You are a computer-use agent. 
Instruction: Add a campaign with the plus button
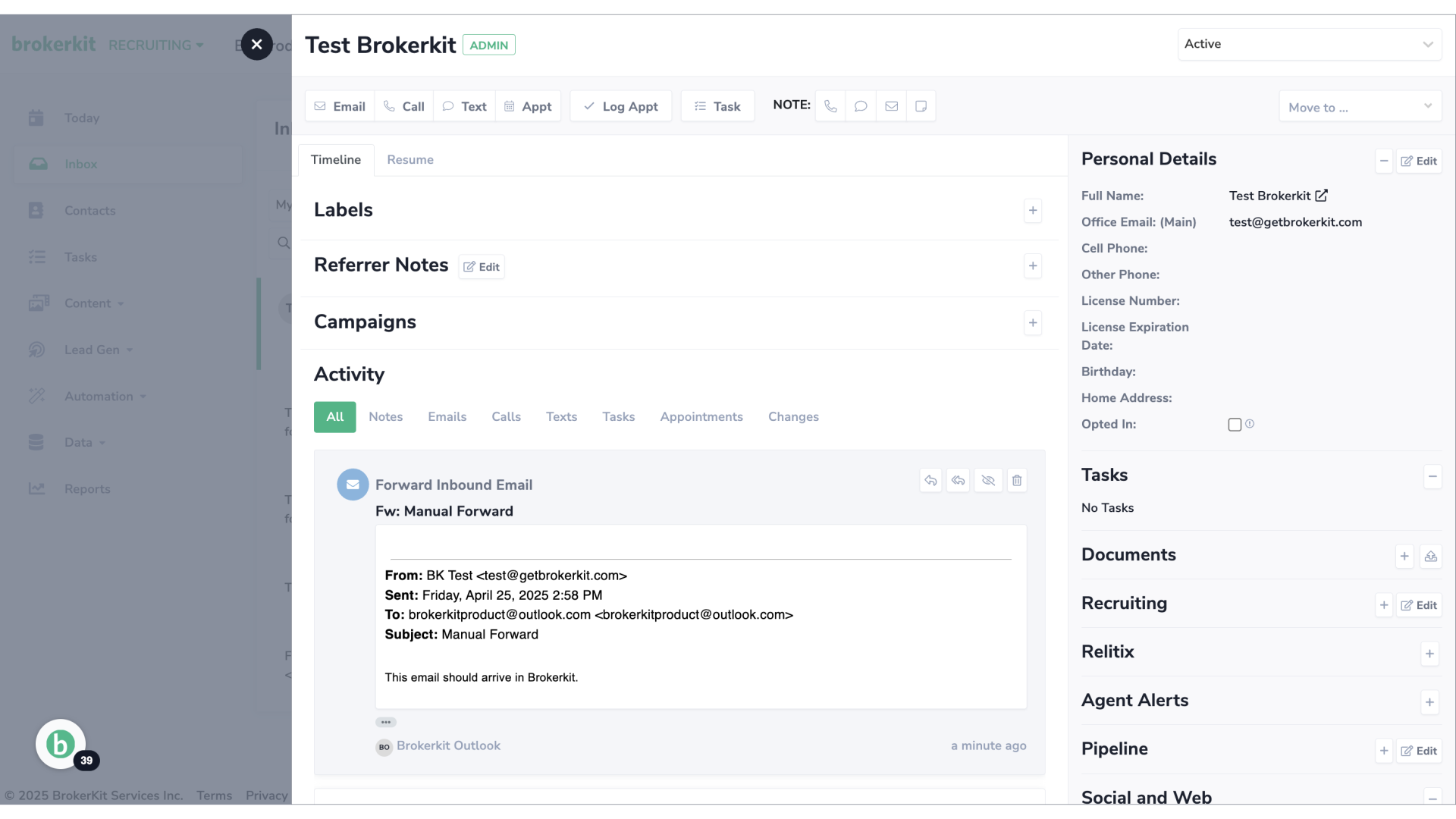click(1033, 322)
